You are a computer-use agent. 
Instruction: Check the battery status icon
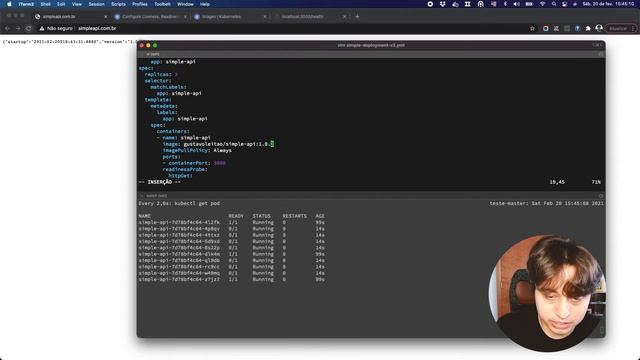pos(529,4)
